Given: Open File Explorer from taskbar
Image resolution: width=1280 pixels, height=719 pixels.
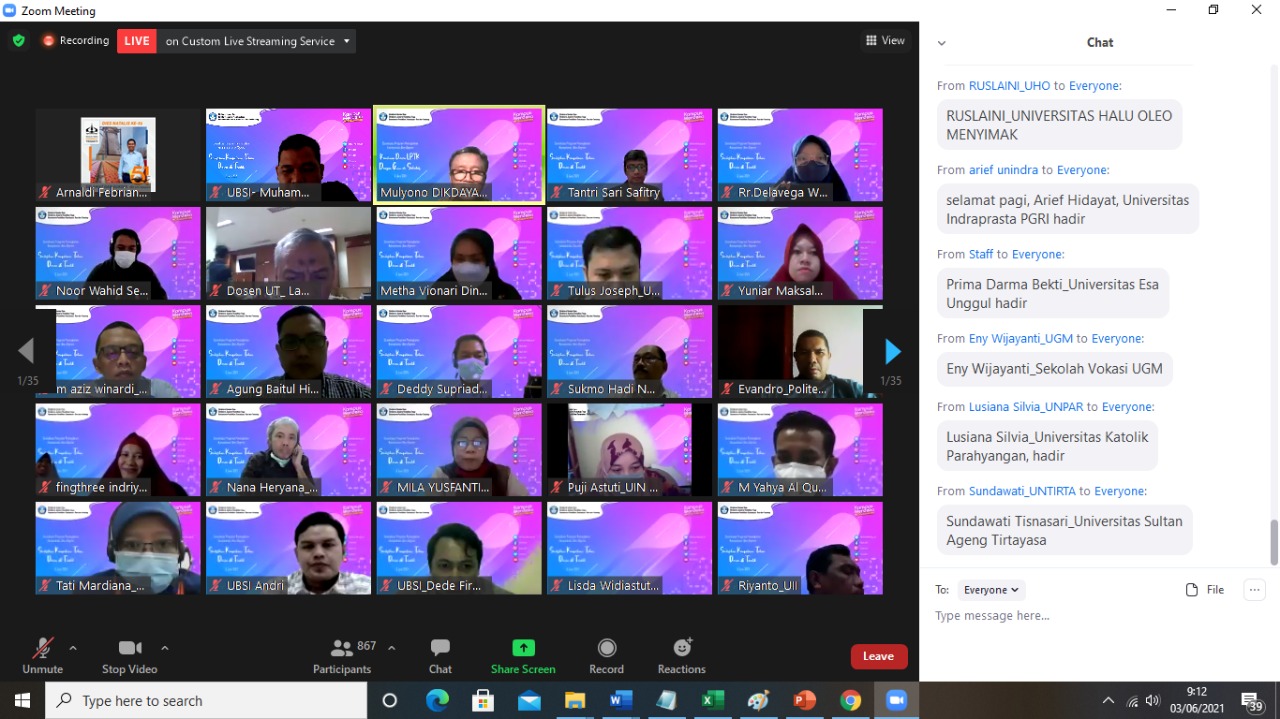Looking at the screenshot, I should tap(574, 700).
